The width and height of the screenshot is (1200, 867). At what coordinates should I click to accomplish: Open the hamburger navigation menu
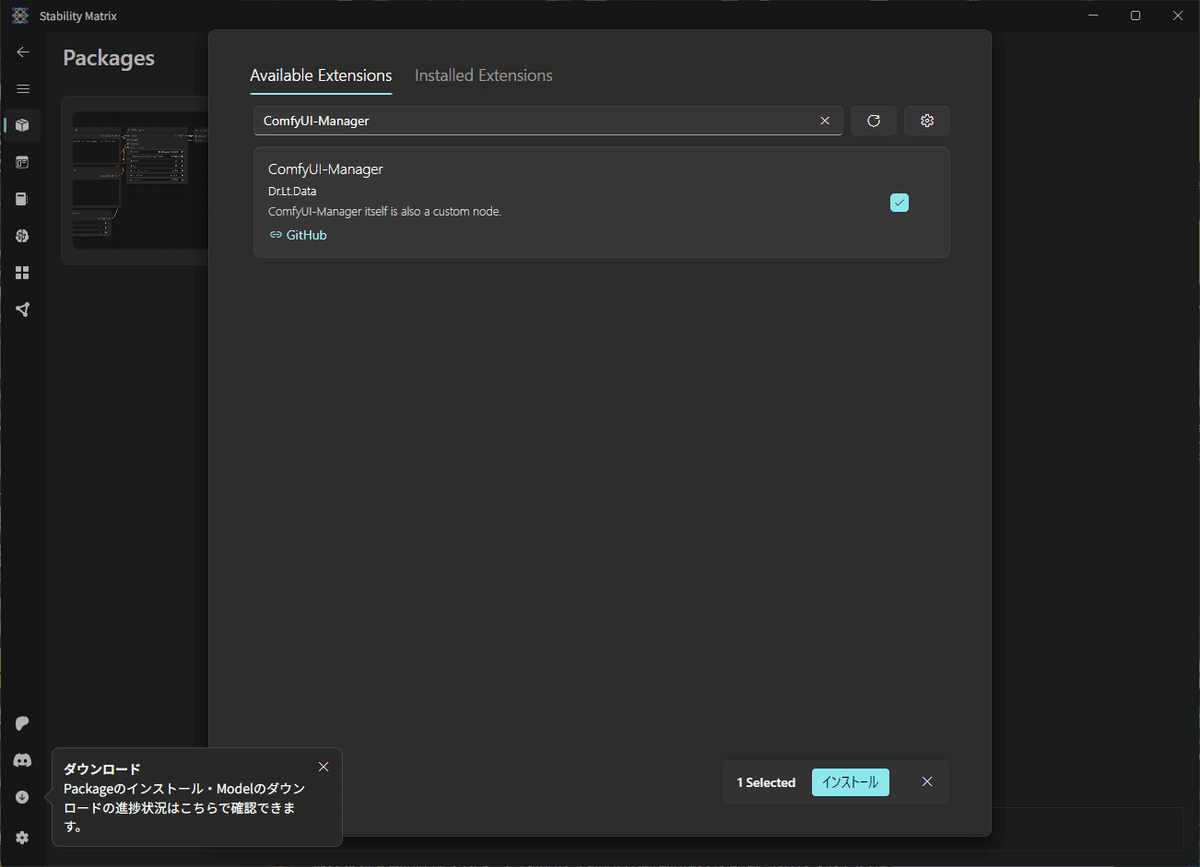pos(22,89)
